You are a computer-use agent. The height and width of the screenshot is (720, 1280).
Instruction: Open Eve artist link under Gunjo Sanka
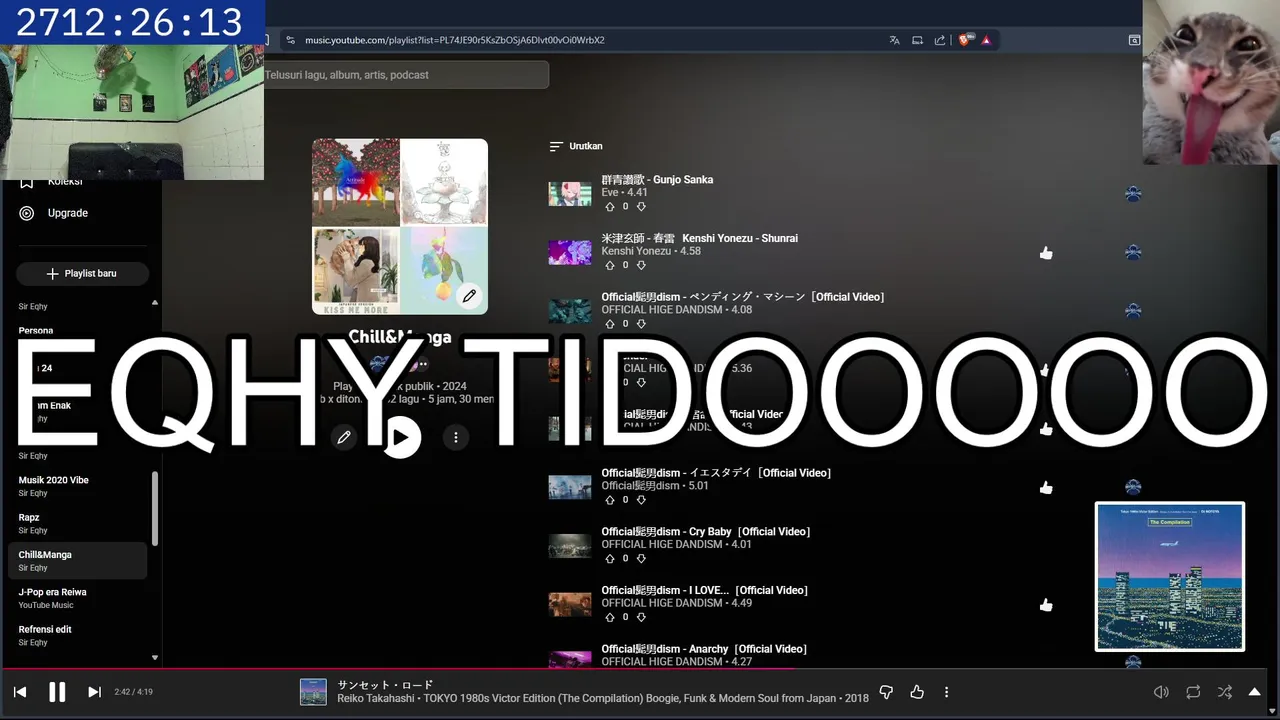[x=609, y=192]
